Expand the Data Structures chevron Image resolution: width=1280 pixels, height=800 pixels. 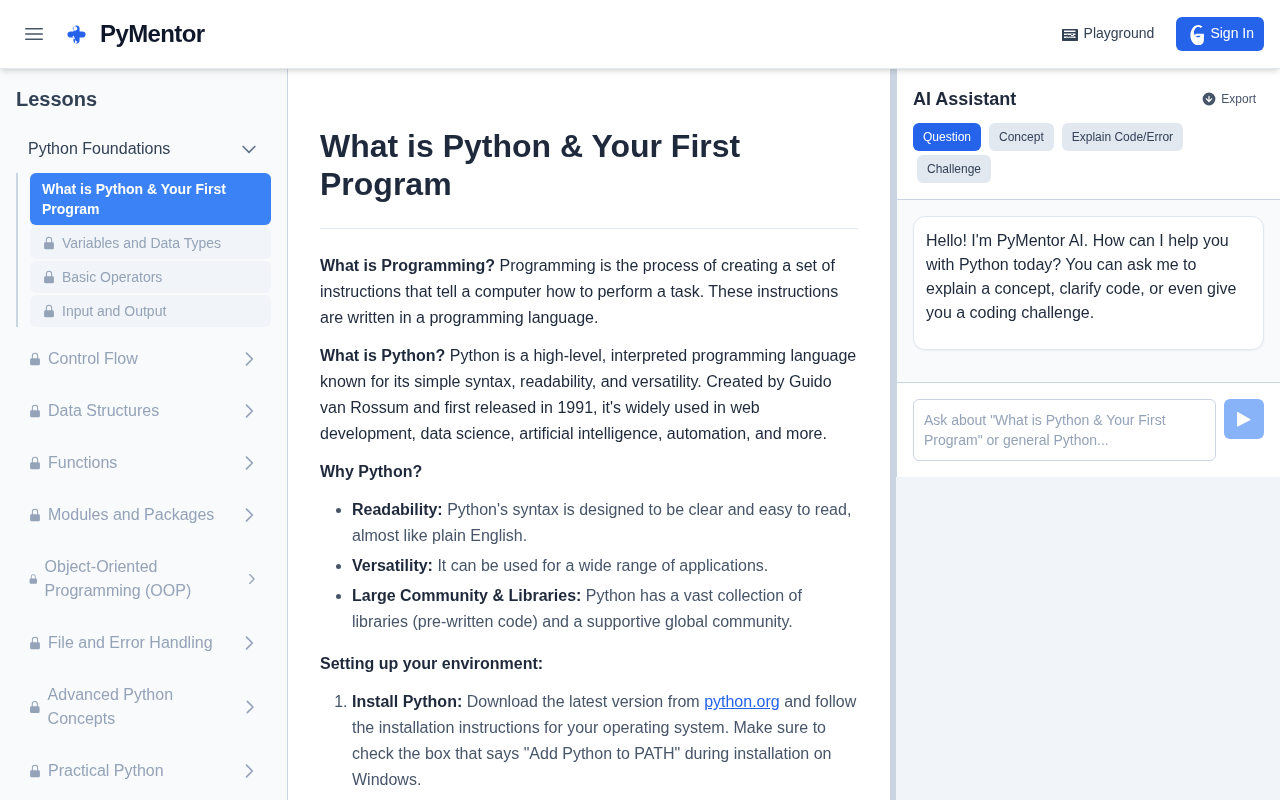click(249, 411)
